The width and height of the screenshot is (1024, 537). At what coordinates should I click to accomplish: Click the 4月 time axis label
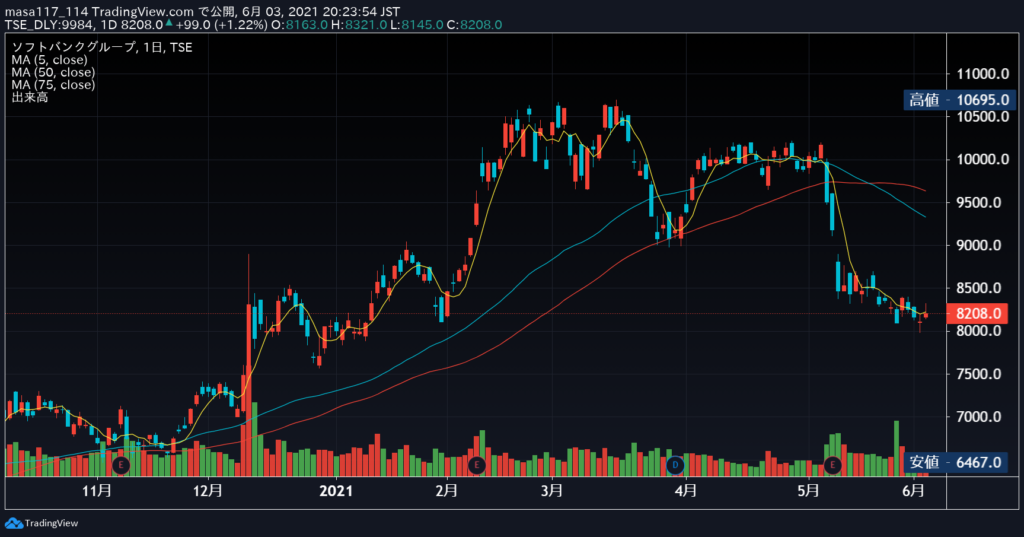[x=686, y=491]
